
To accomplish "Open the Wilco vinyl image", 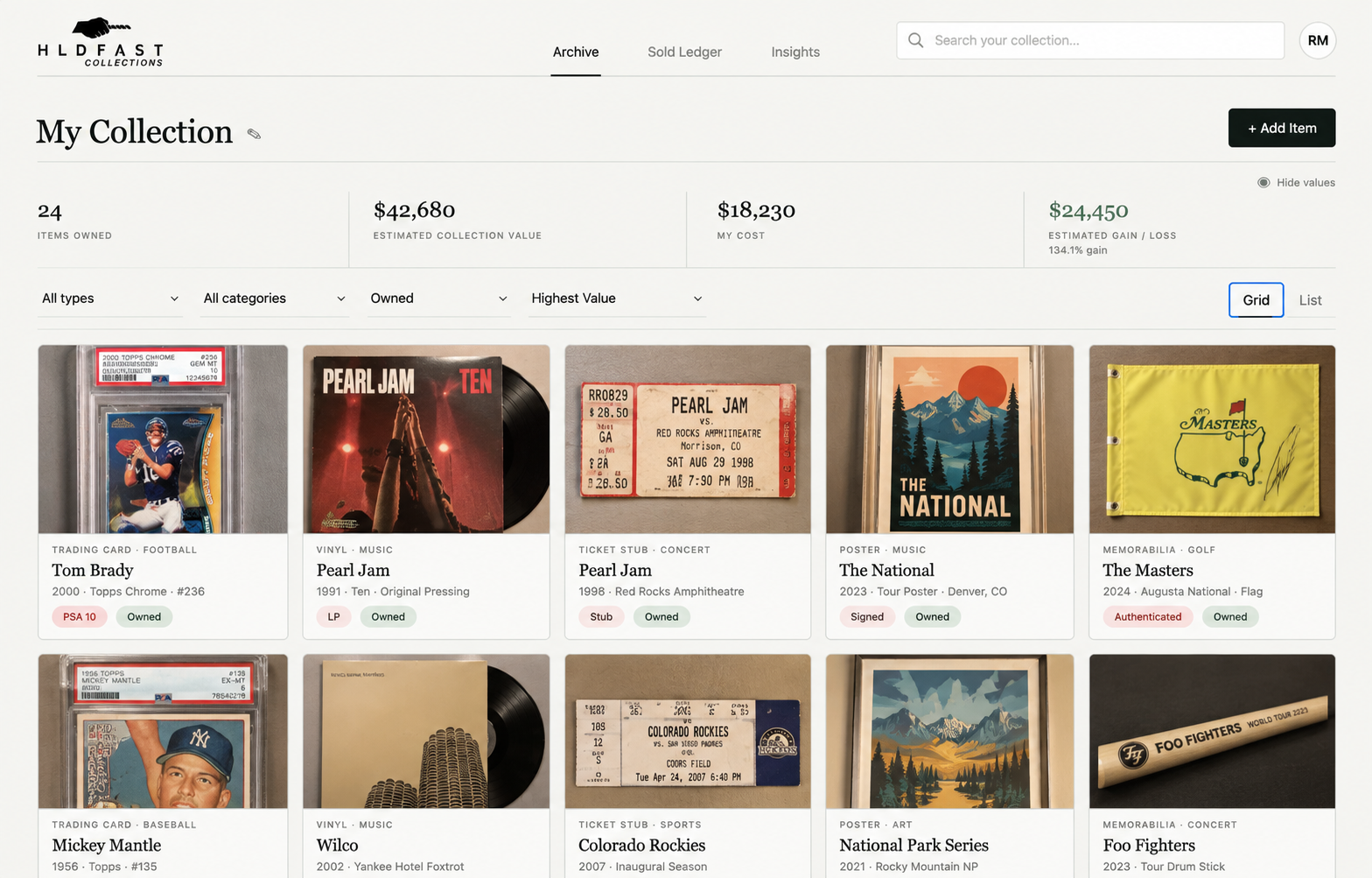I will (426, 732).
